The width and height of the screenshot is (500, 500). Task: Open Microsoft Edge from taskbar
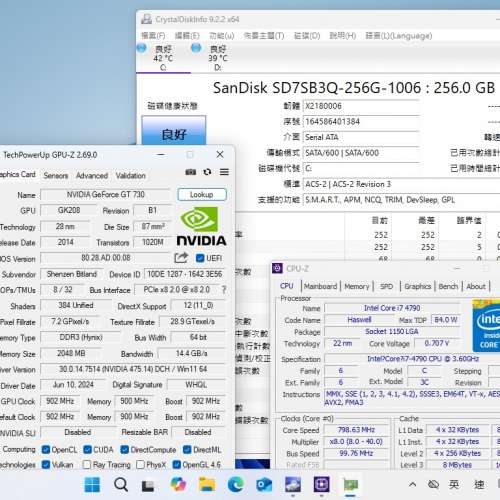click(x=235, y=485)
